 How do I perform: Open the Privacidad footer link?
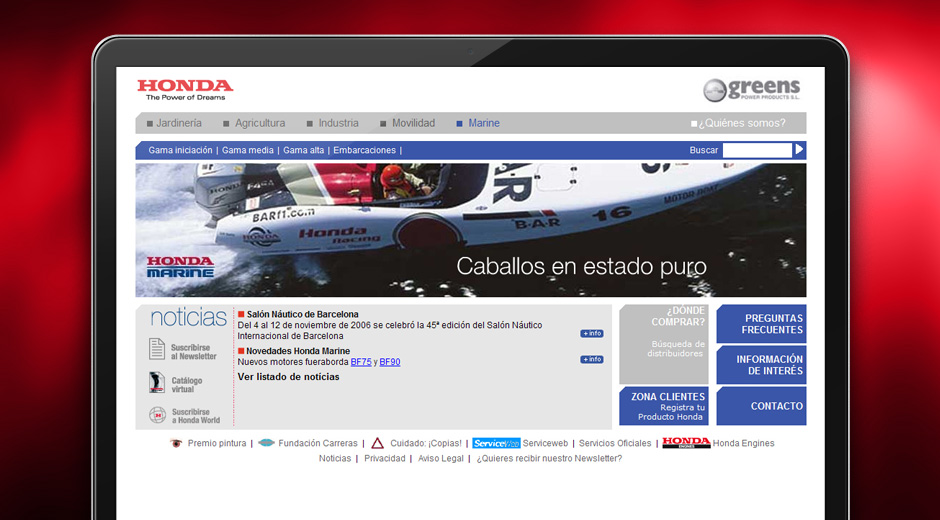pyautogui.click(x=385, y=458)
